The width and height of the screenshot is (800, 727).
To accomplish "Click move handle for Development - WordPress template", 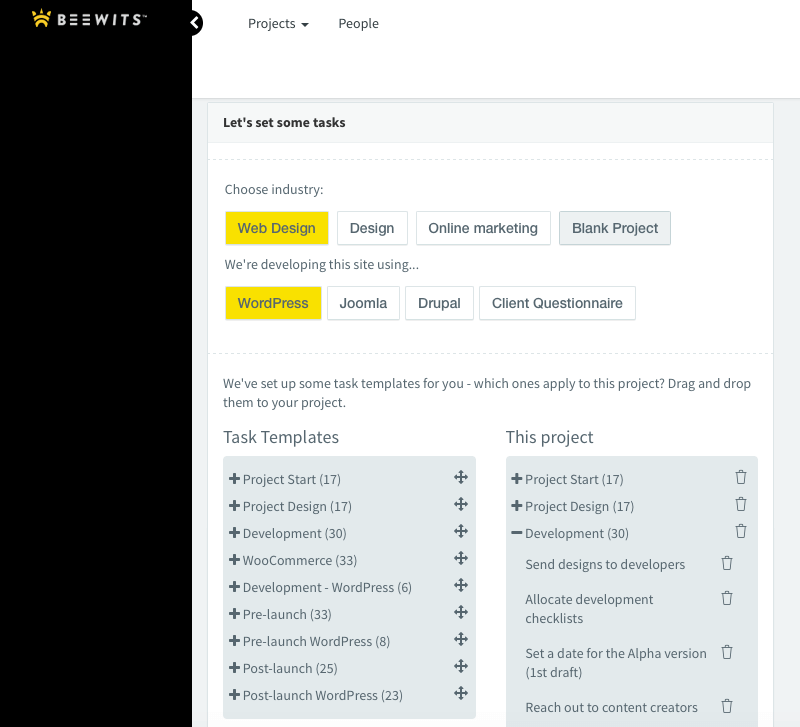I will (461, 586).
